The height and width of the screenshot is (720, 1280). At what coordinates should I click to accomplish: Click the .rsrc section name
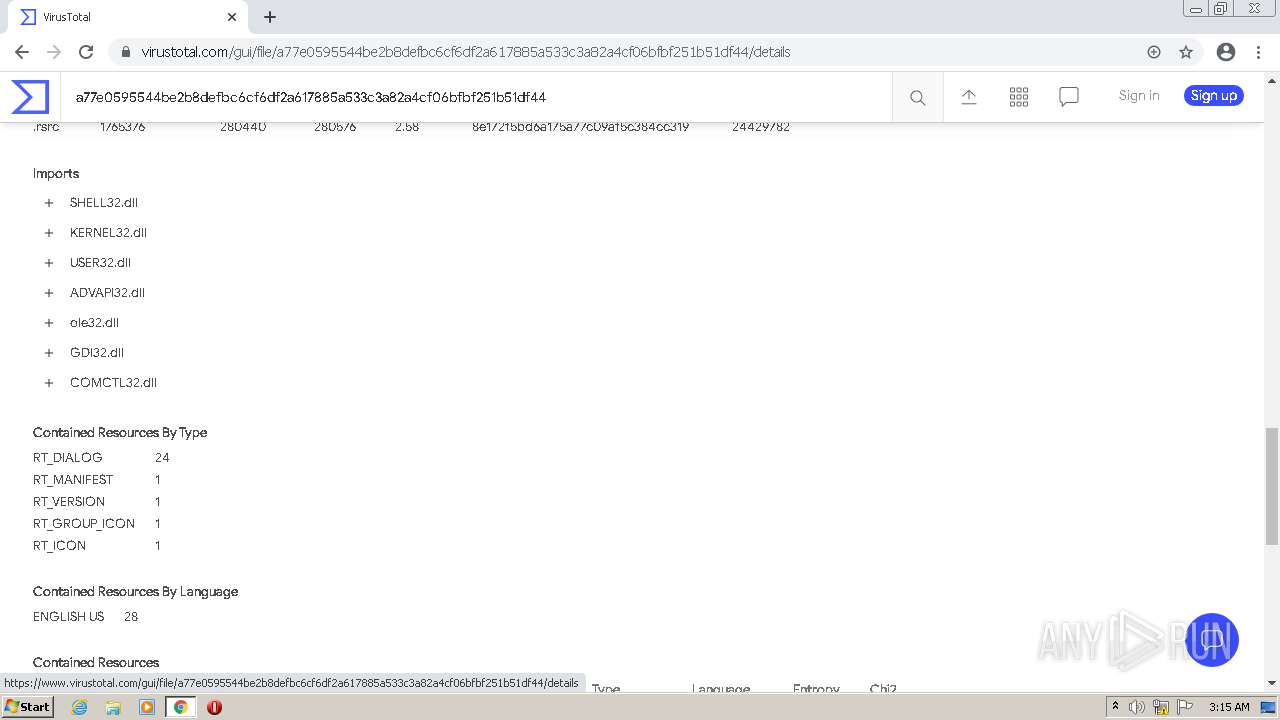[46, 127]
